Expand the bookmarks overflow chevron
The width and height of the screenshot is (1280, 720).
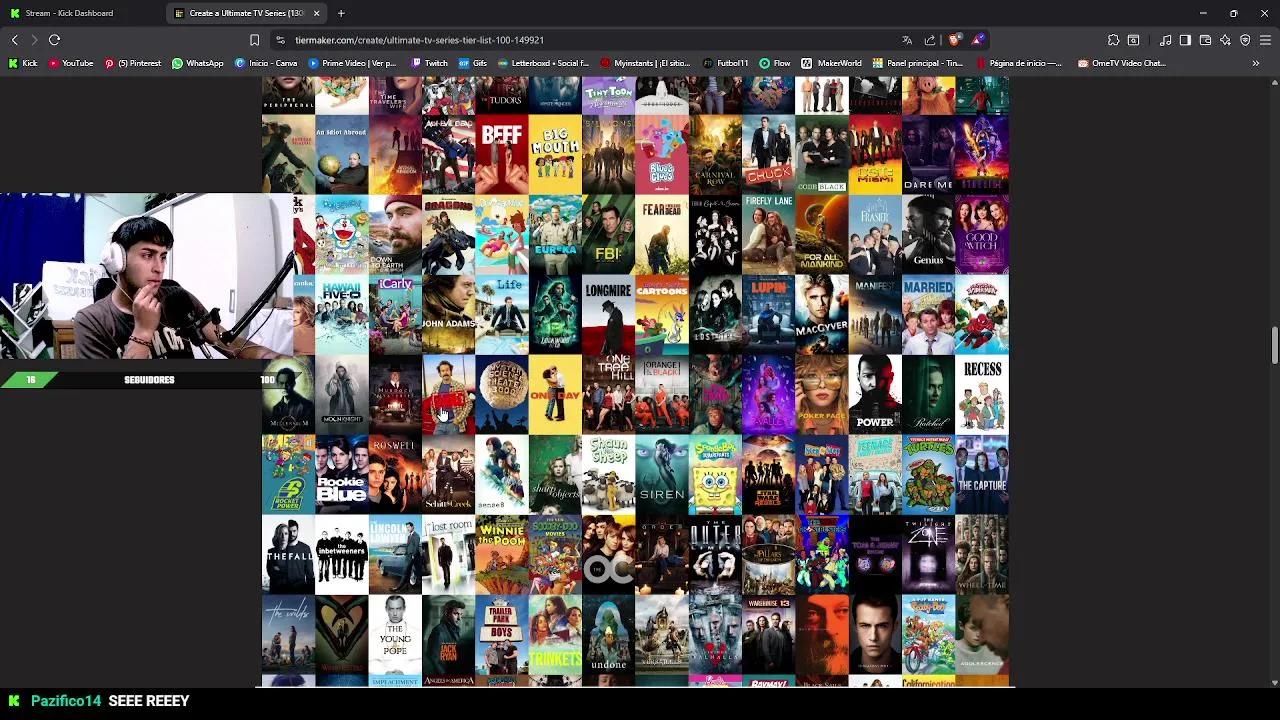1256,63
